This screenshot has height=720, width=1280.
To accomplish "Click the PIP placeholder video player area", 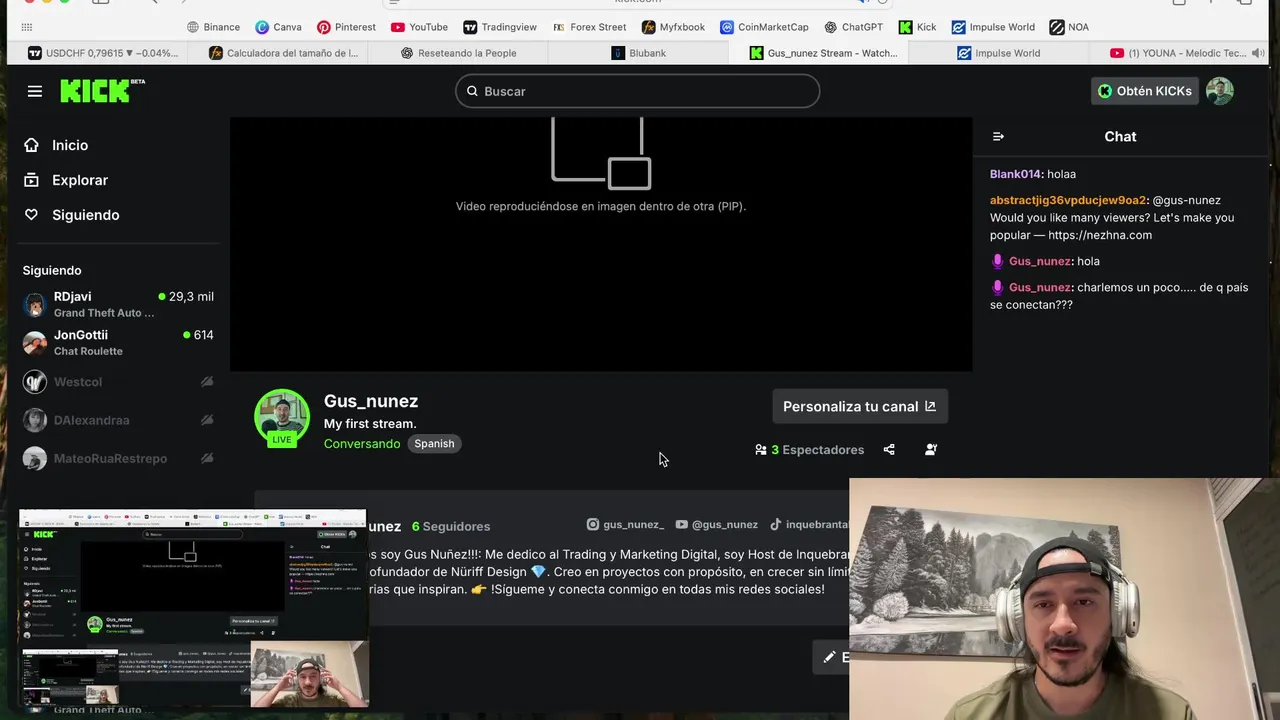I will (601, 244).
